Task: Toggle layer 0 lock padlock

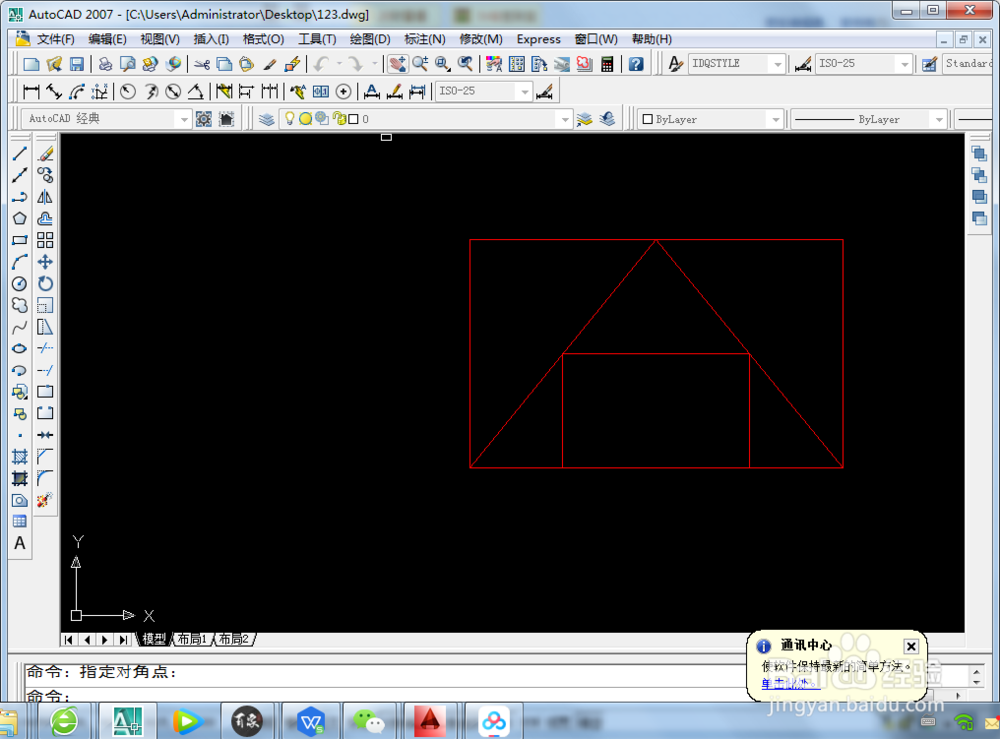Action: pos(340,119)
